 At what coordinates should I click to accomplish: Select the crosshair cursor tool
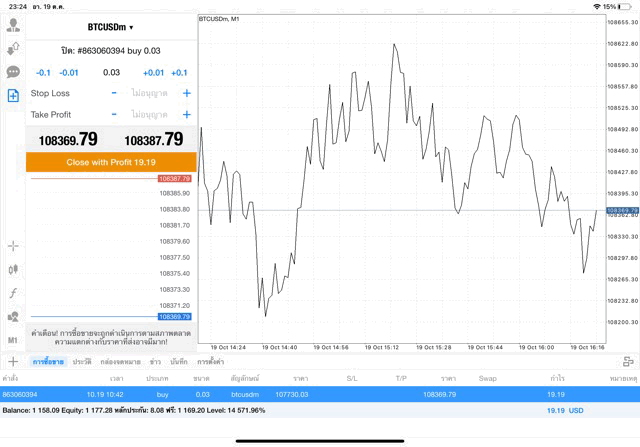point(13,246)
